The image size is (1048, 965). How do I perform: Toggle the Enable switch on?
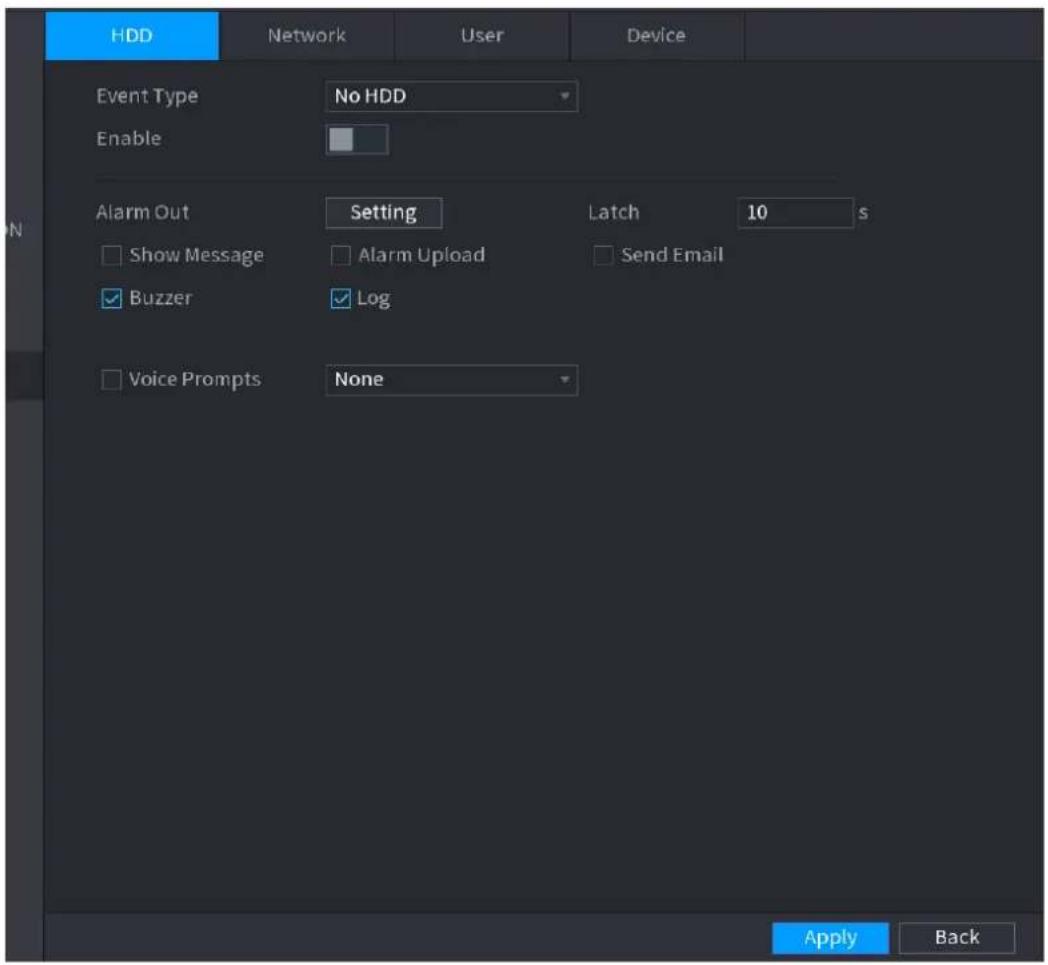(356, 140)
